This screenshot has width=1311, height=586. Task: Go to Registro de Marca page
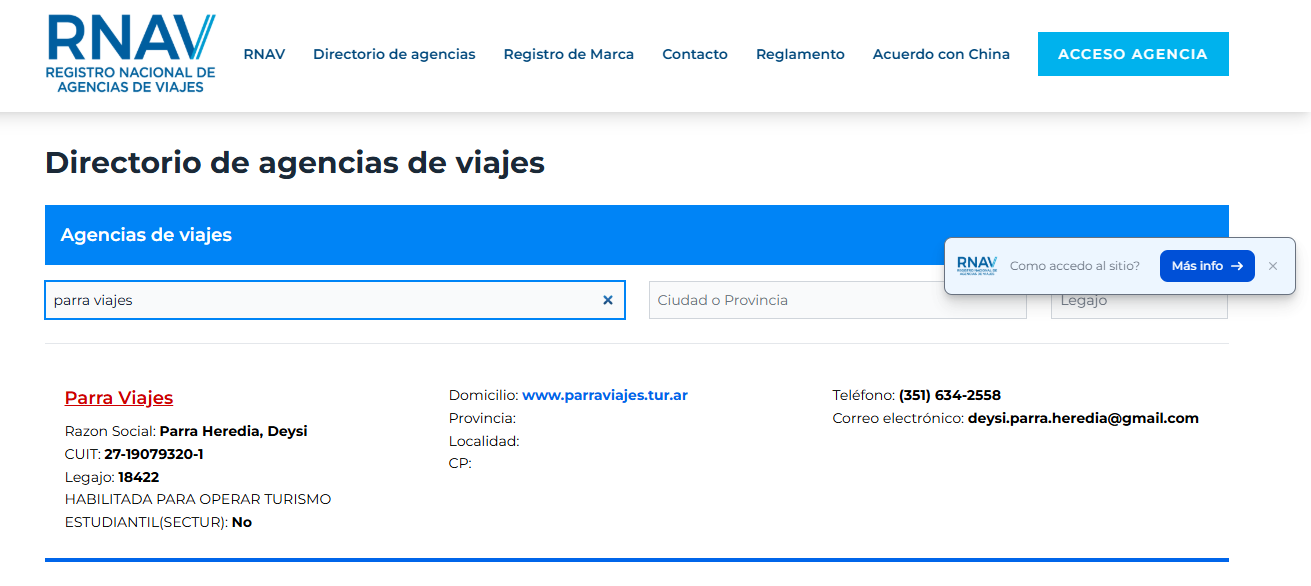pos(569,54)
